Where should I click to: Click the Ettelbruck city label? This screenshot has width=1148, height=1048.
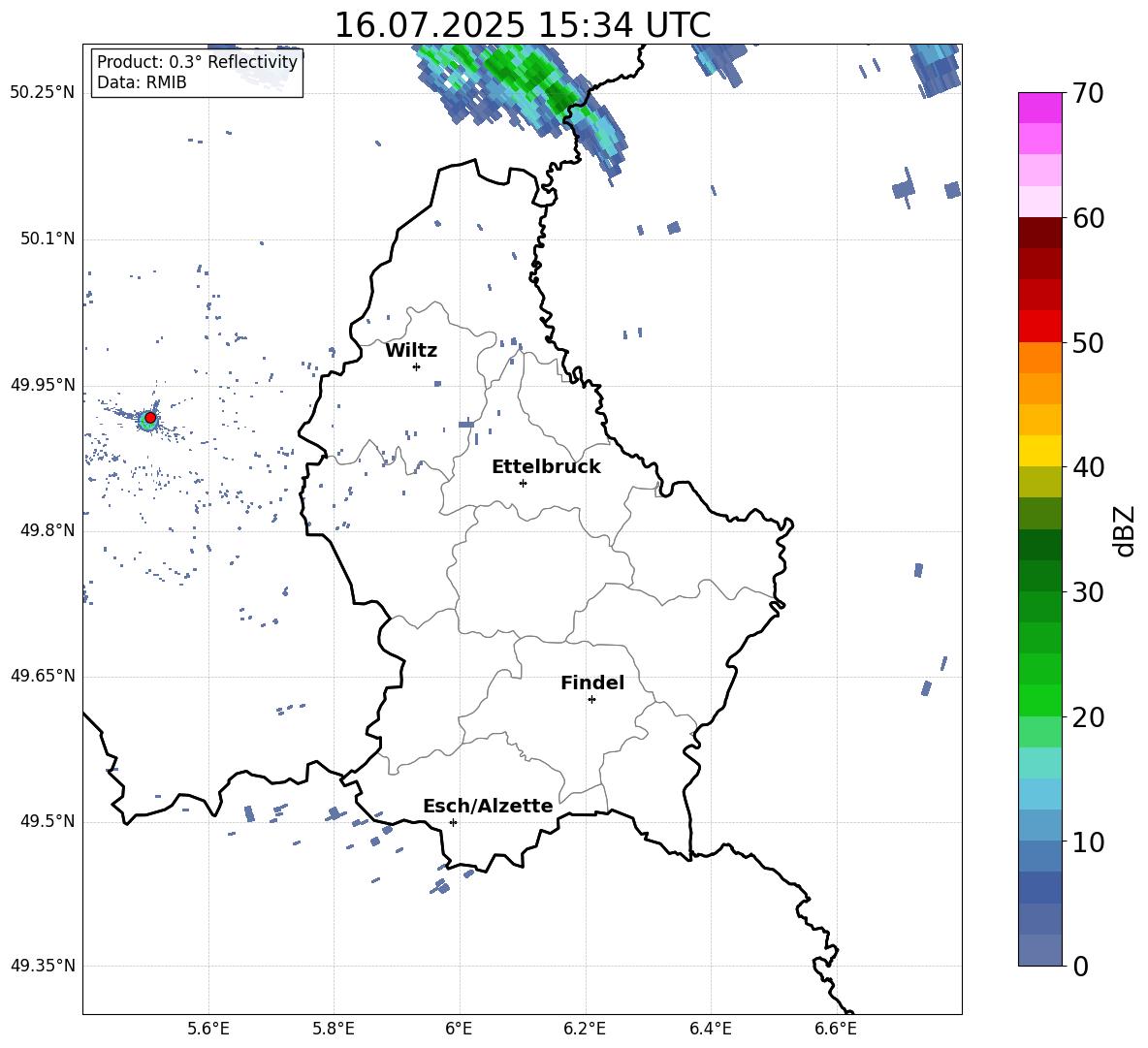click(x=546, y=467)
